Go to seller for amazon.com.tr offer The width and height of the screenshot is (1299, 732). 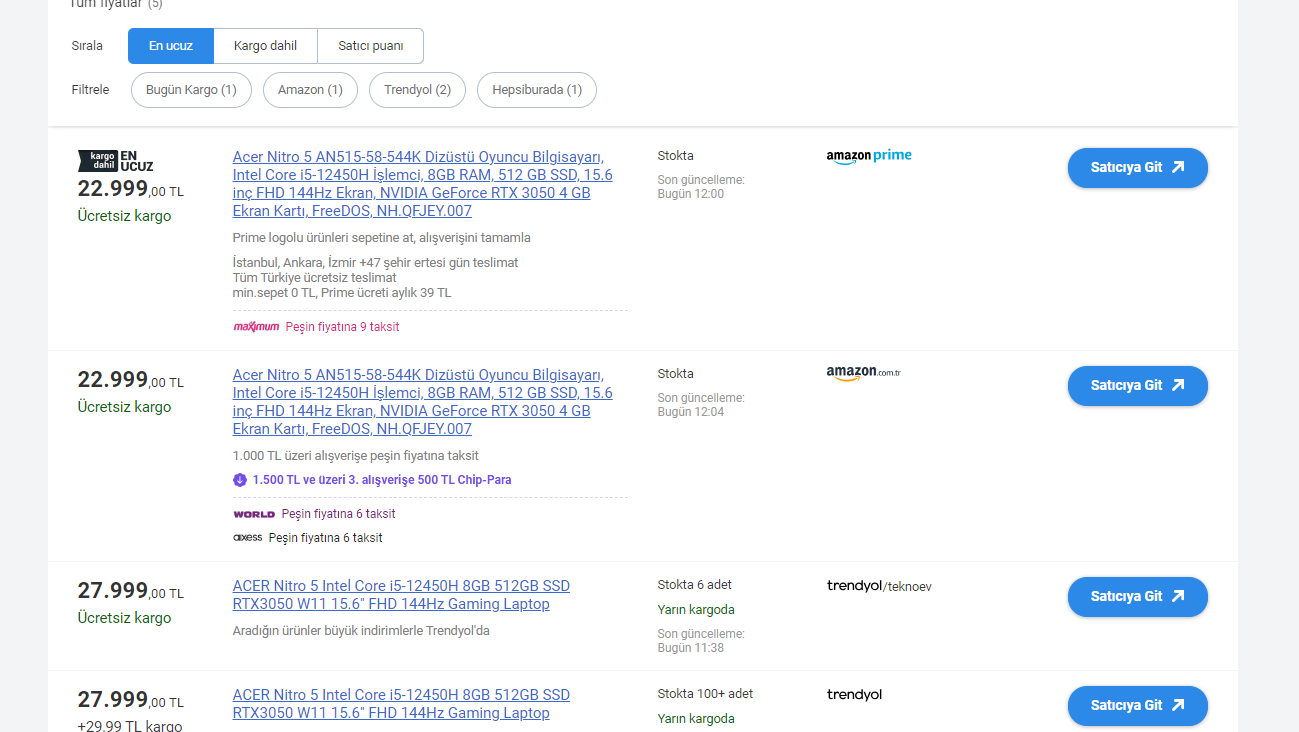tap(1137, 386)
